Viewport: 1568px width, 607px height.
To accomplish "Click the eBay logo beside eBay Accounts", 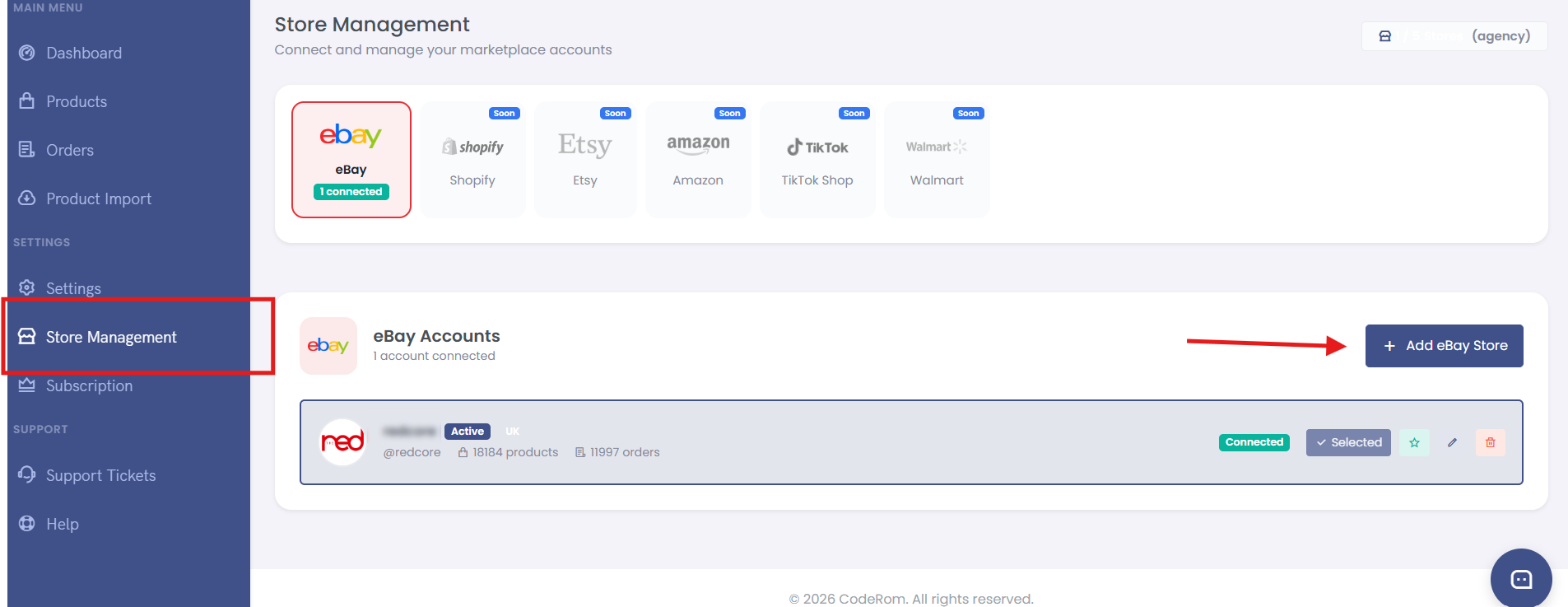I will click(328, 346).
